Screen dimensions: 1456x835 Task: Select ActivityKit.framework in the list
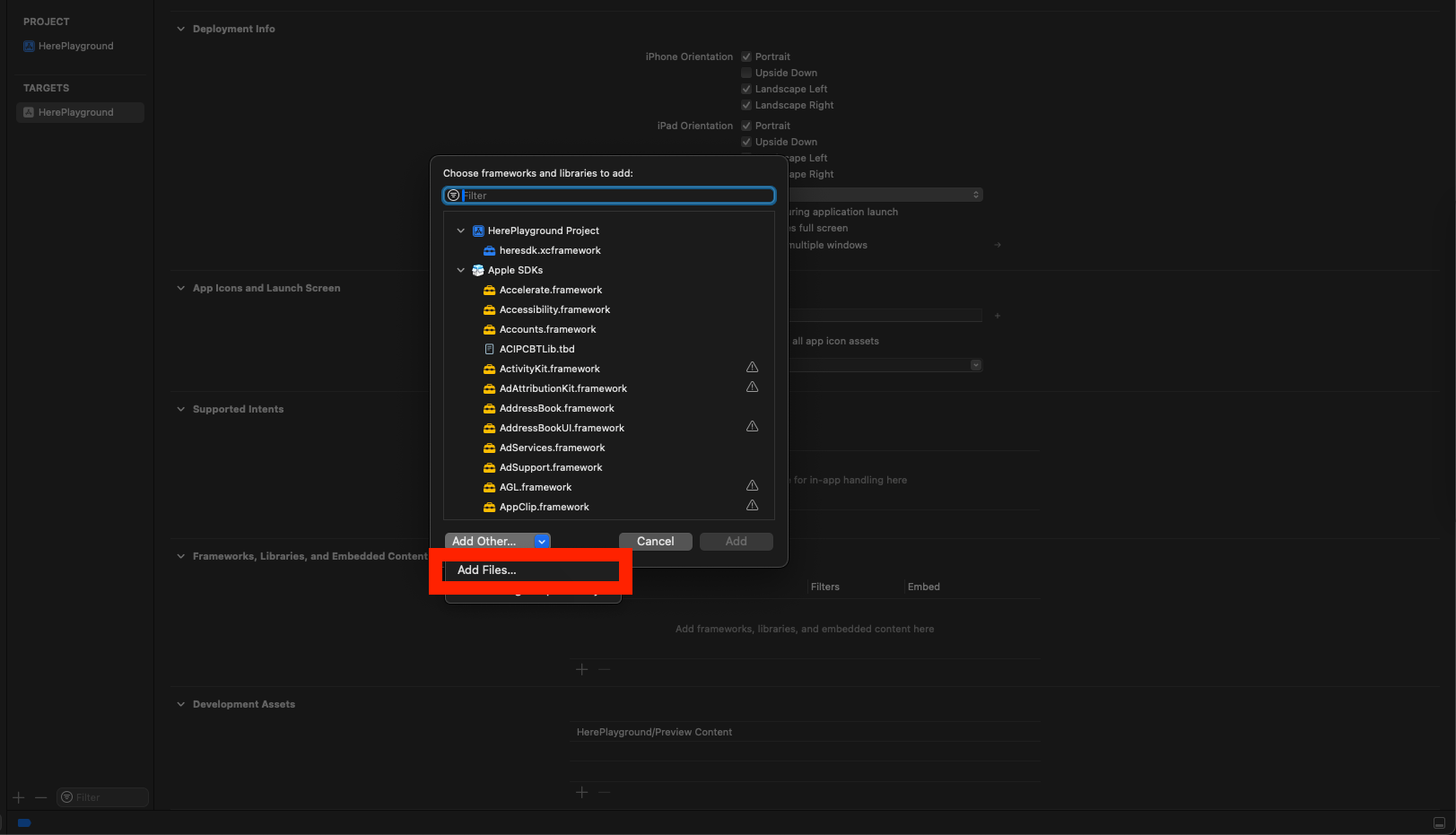(609, 369)
